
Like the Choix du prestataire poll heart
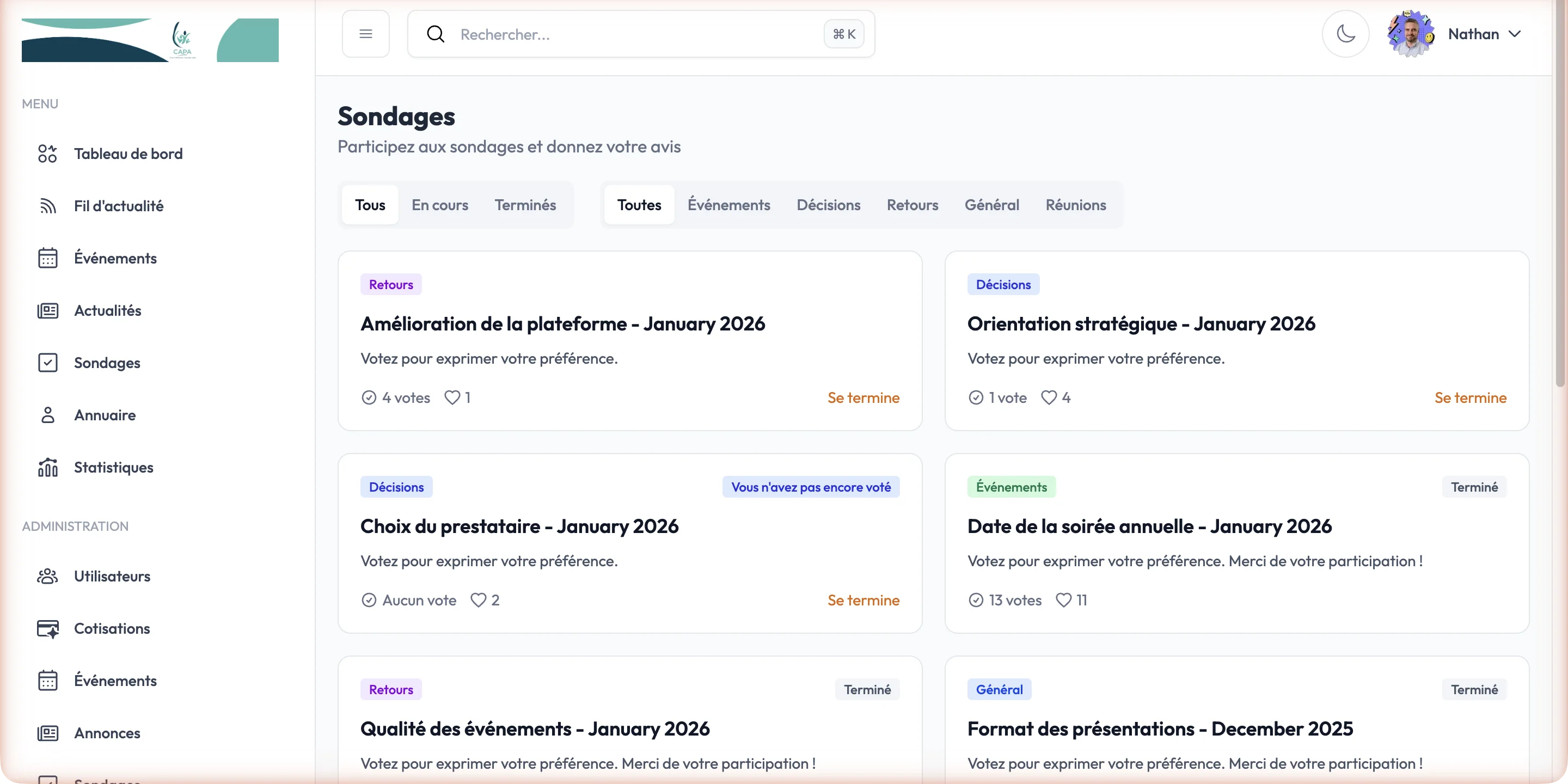(x=479, y=600)
